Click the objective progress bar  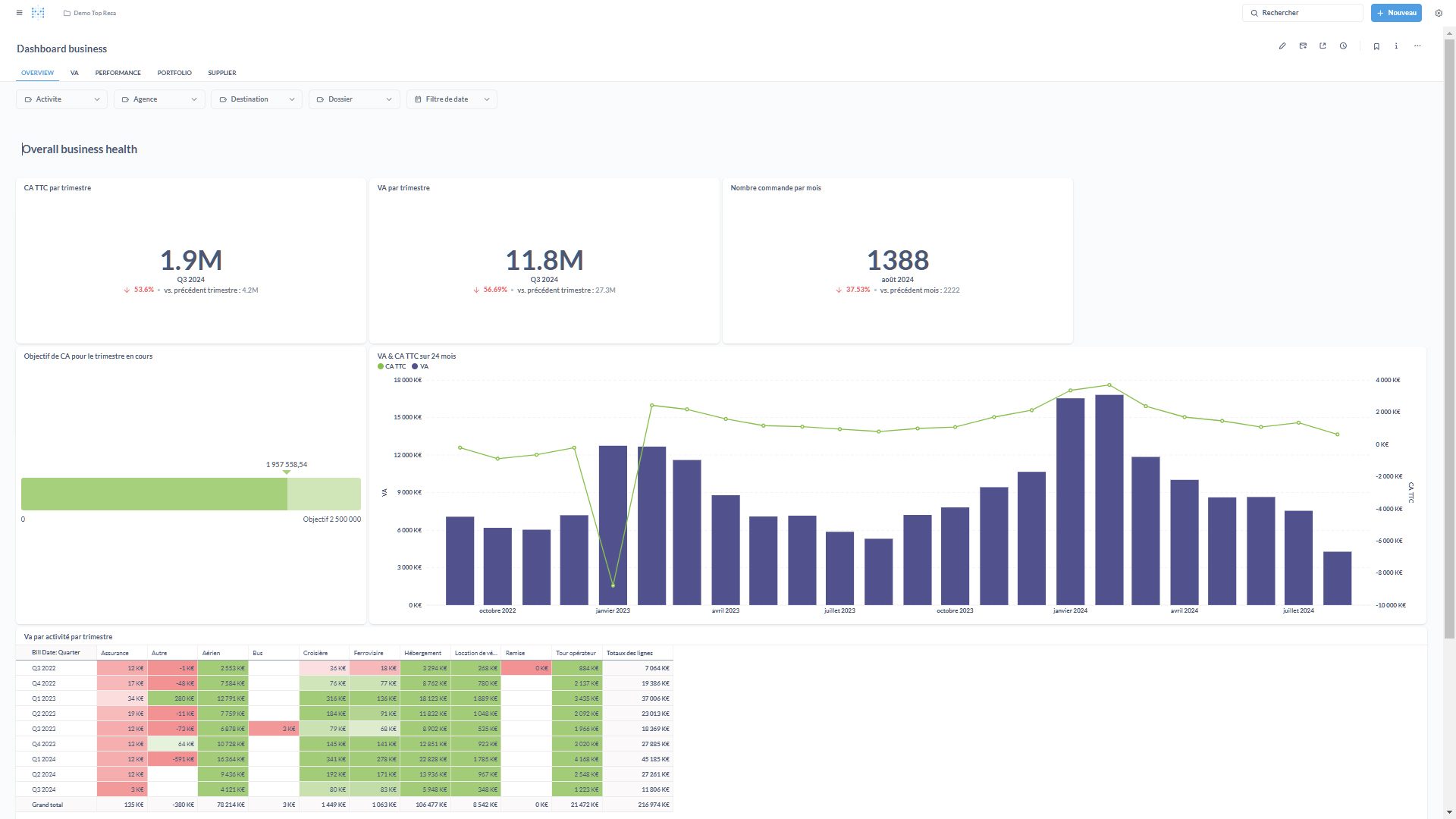click(x=191, y=494)
